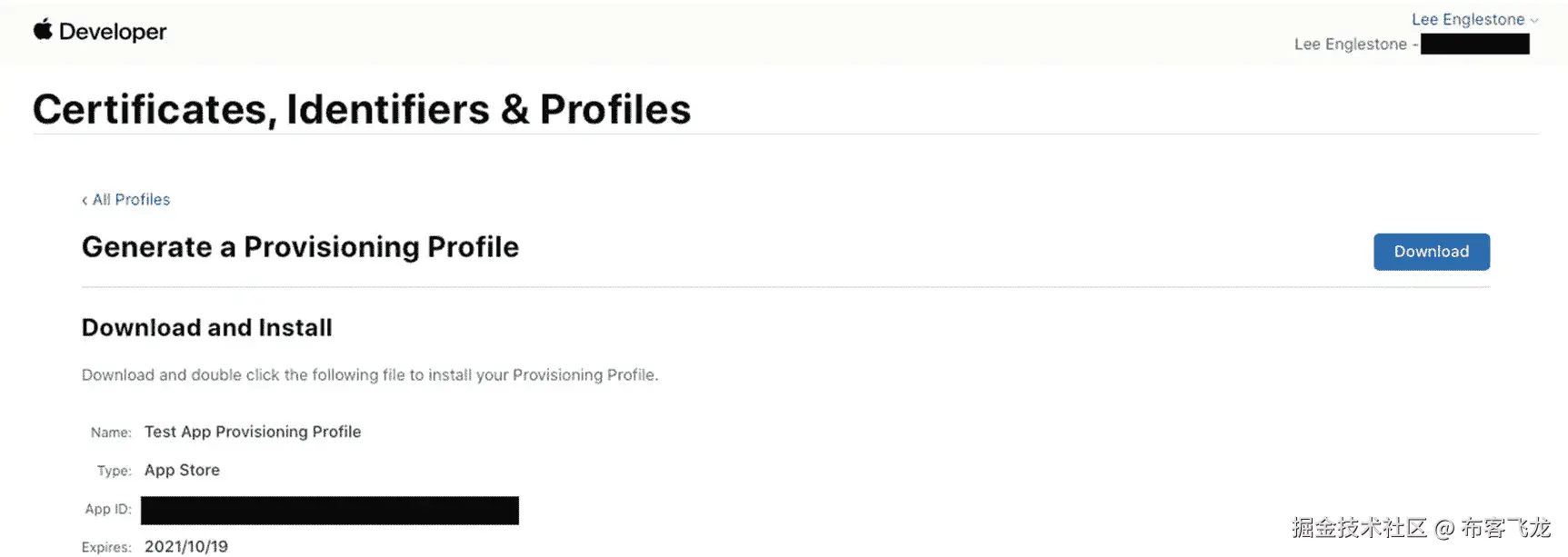Click the Download and Install heading
Image resolution: width=1568 pixels, height=557 pixels.
(207, 327)
